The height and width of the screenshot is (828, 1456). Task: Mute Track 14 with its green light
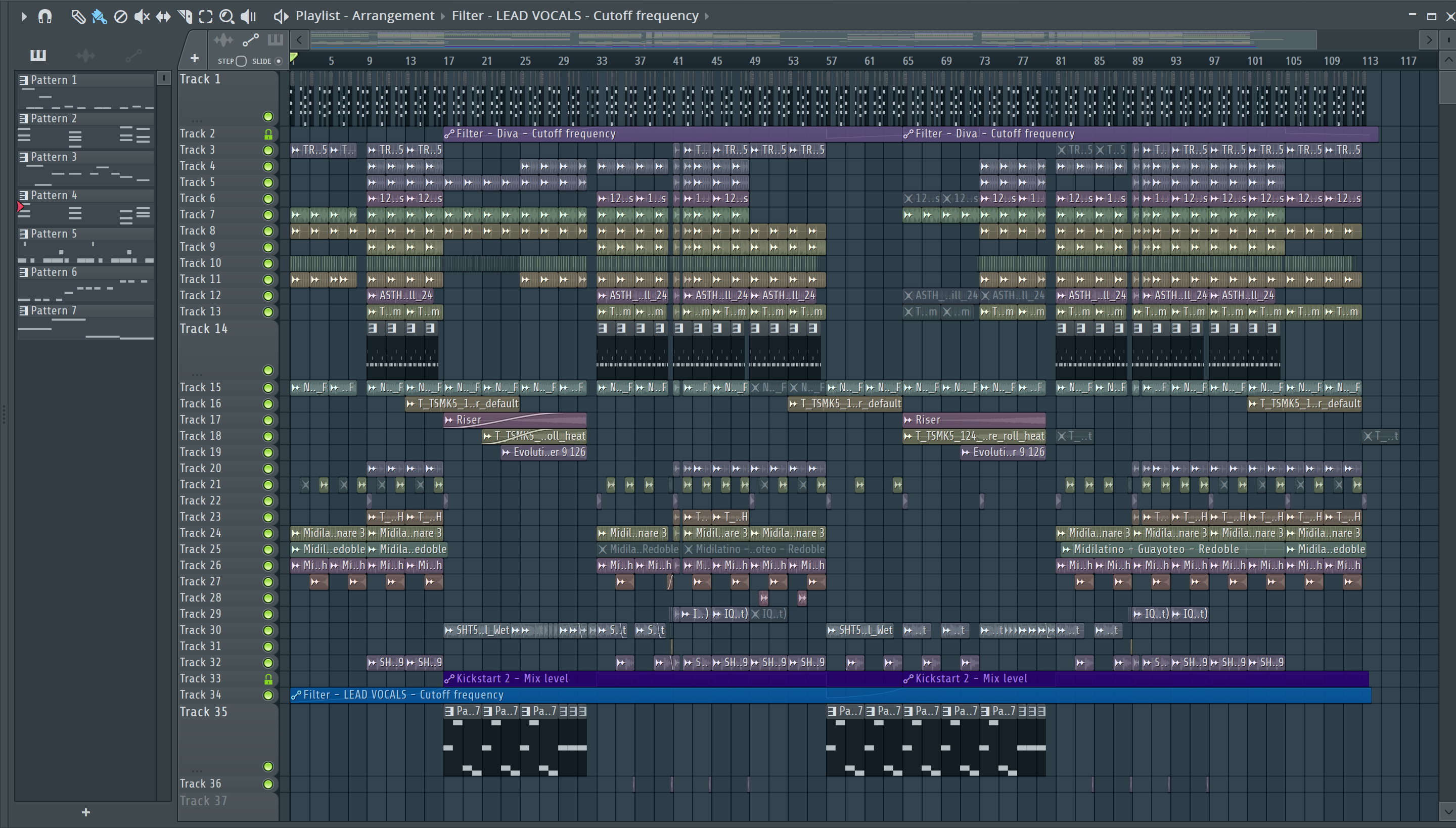coord(268,370)
